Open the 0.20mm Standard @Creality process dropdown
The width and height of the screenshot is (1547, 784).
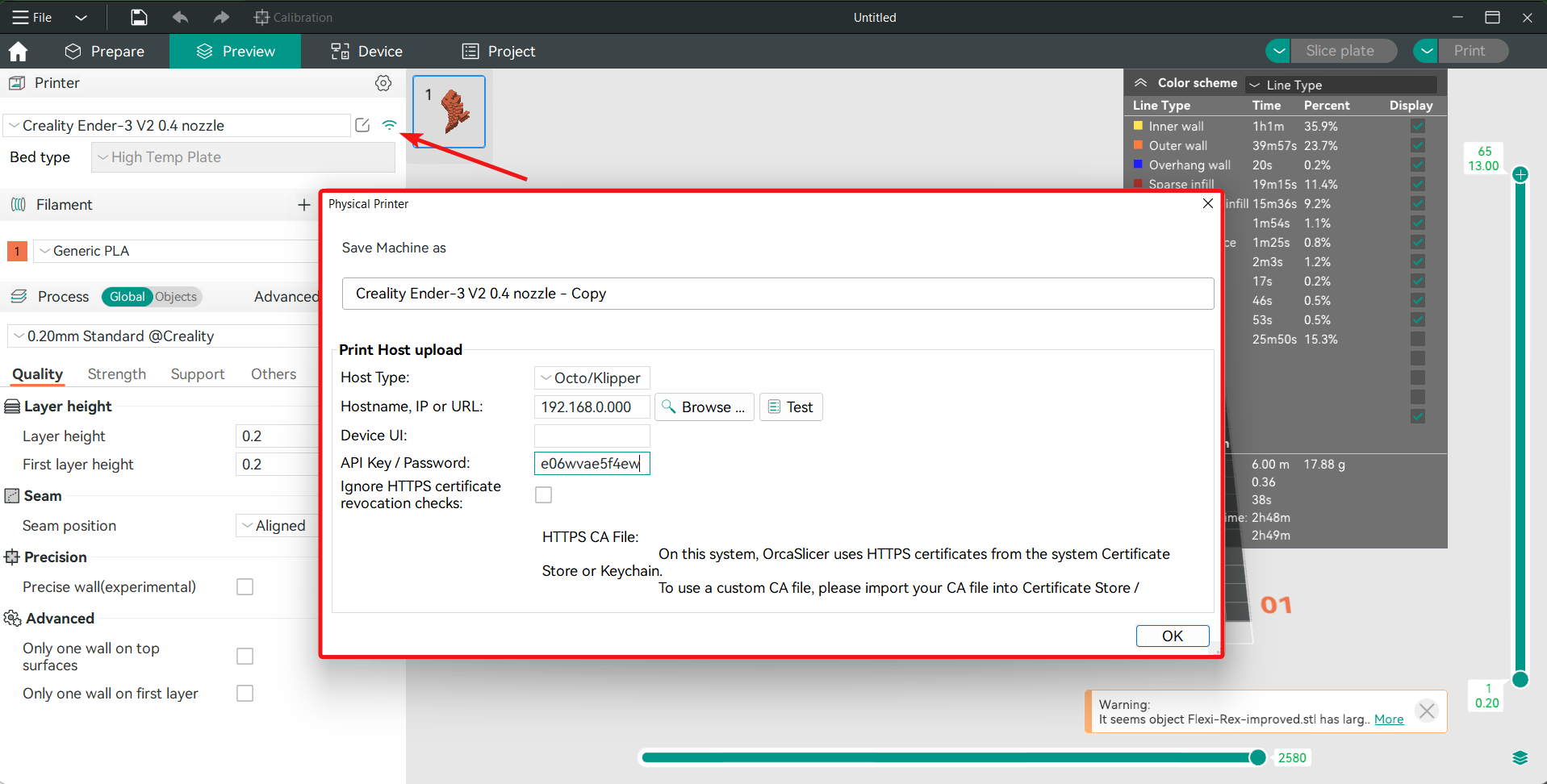pyautogui.click(x=164, y=336)
